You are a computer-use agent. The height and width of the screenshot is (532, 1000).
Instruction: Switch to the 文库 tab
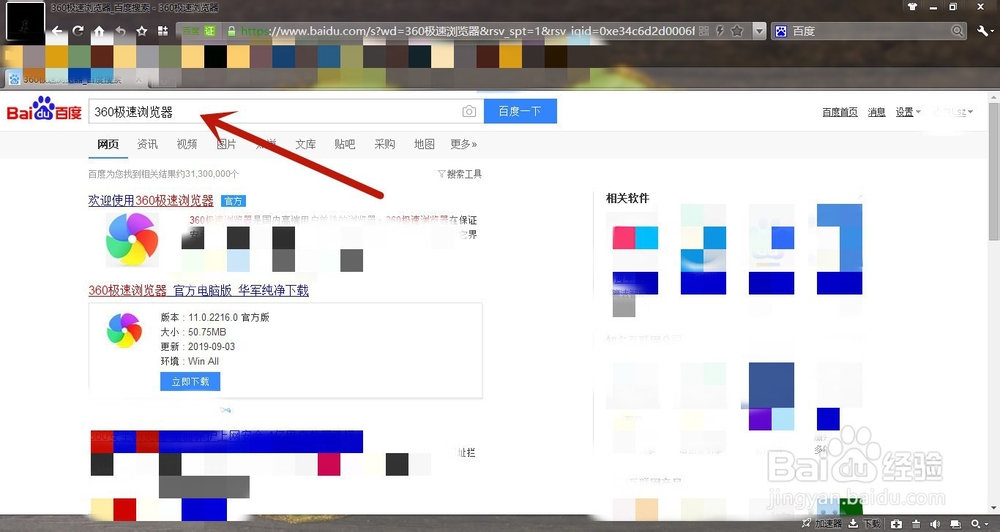point(305,144)
